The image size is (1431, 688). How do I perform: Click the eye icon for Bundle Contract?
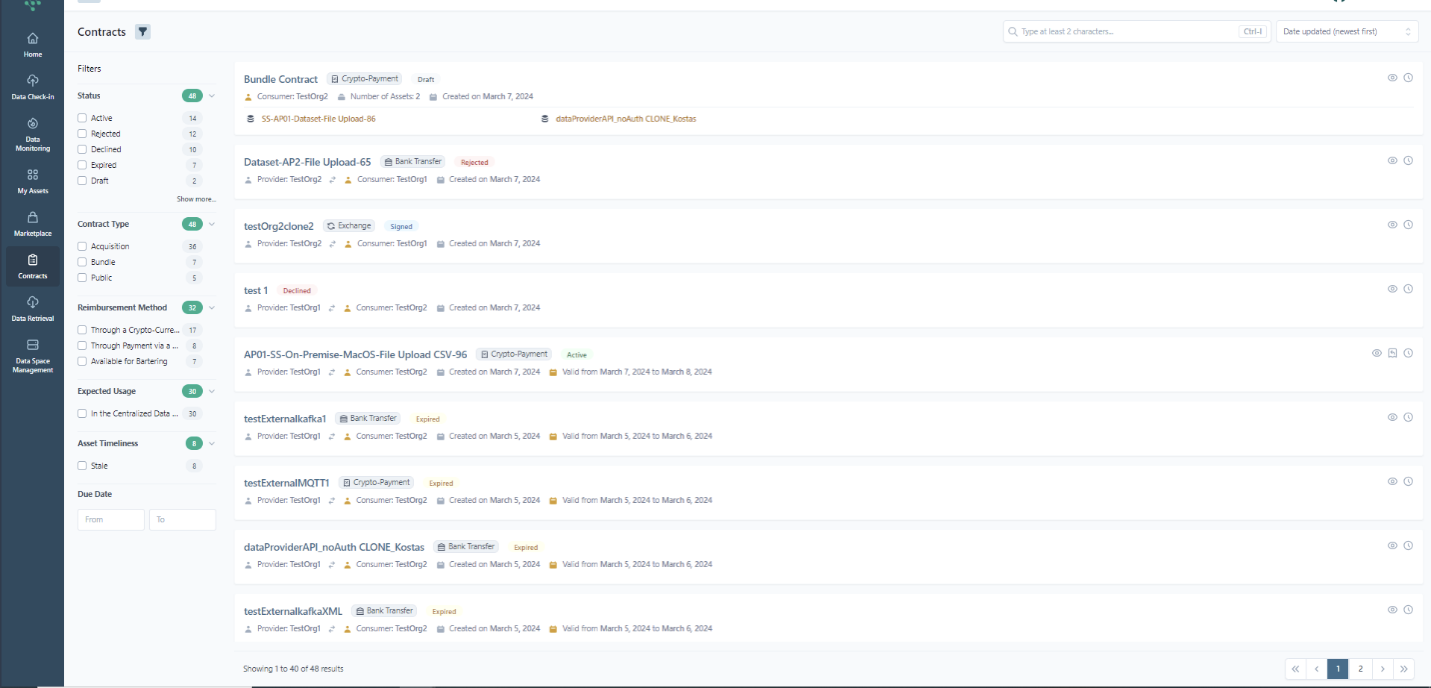pos(1392,78)
